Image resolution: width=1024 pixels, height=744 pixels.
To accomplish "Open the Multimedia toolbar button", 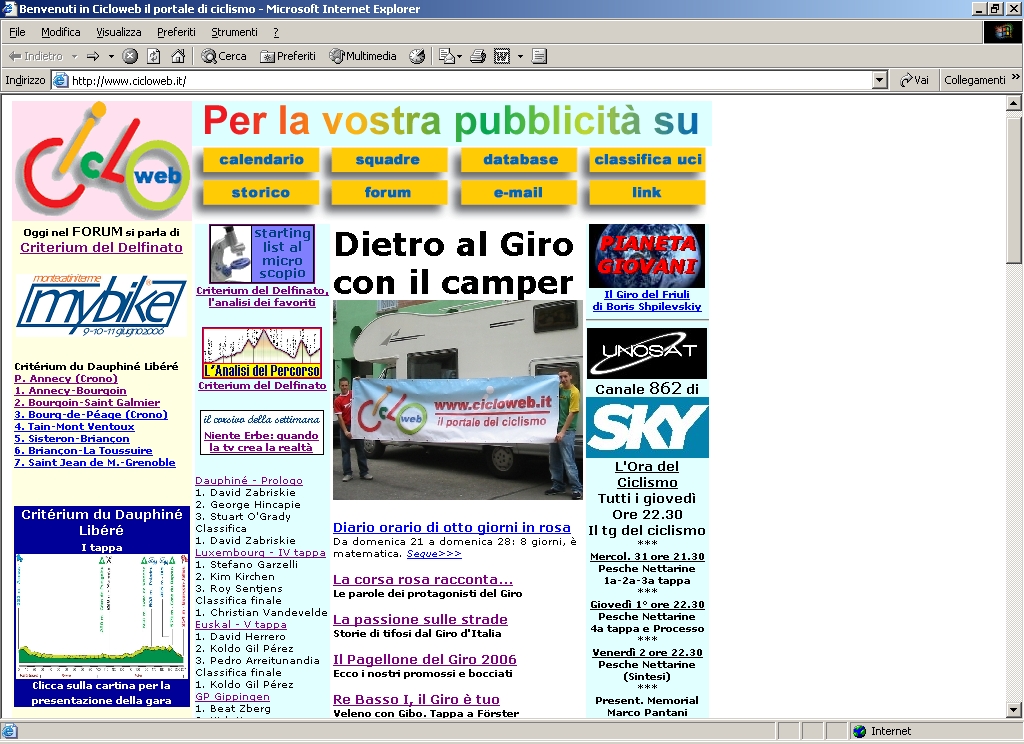I will coord(363,56).
